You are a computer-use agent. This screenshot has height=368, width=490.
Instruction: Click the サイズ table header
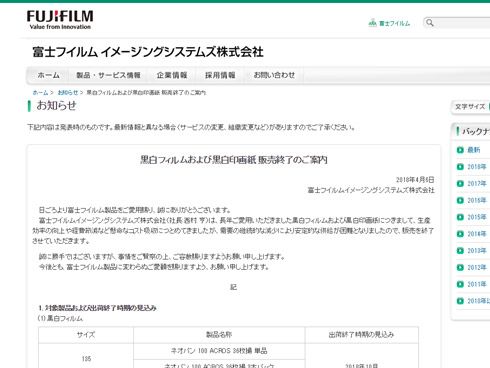pyautogui.click(x=86, y=335)
